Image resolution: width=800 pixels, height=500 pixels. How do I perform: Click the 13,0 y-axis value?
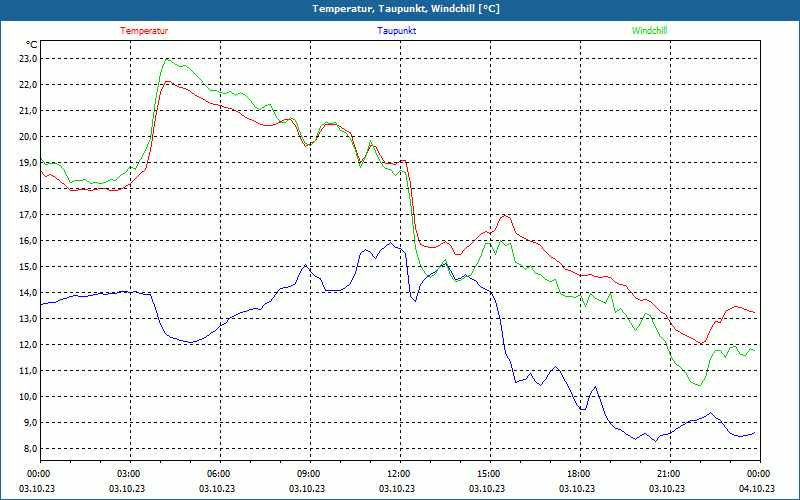(x=29, y=319)
